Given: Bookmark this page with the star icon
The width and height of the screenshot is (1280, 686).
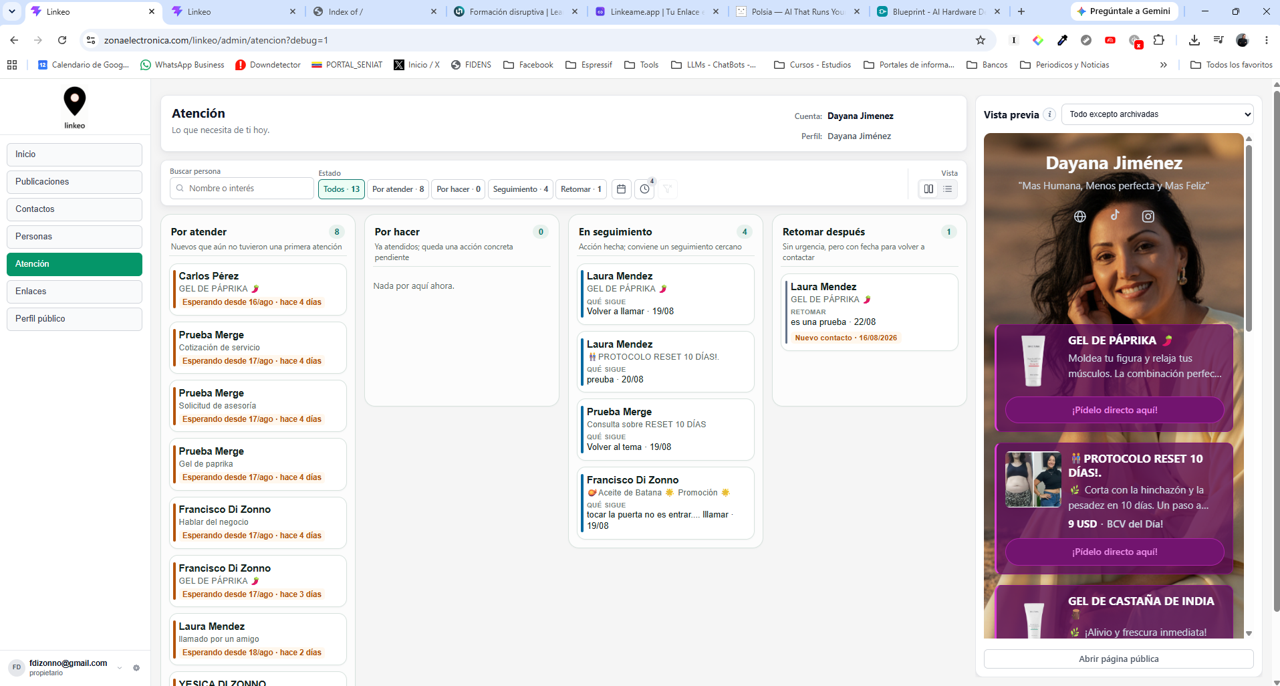Looking at the screenshot, I should 980,40.
